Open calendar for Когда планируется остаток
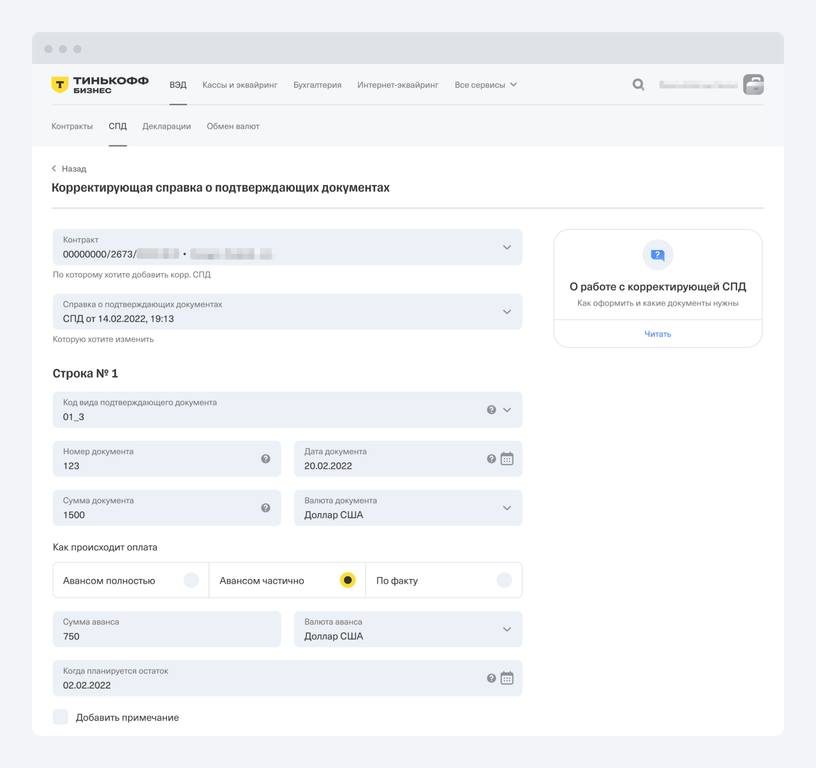This screenshot has height=768, width=816. coord(507,678)
